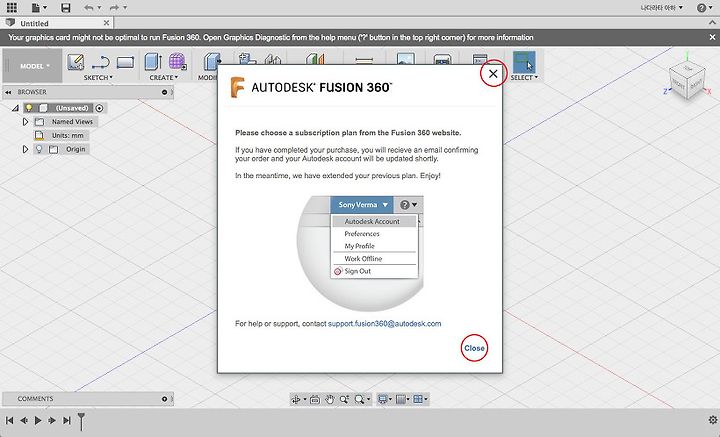This screenshot has height=437, width=720.
Task: Jump to the timeline end
Action: [67, 420]
